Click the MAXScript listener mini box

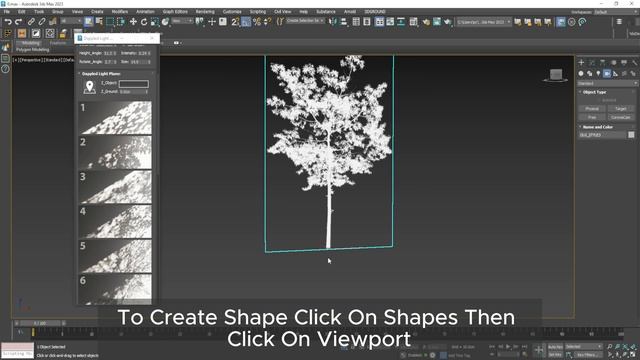tap(17, 351)
